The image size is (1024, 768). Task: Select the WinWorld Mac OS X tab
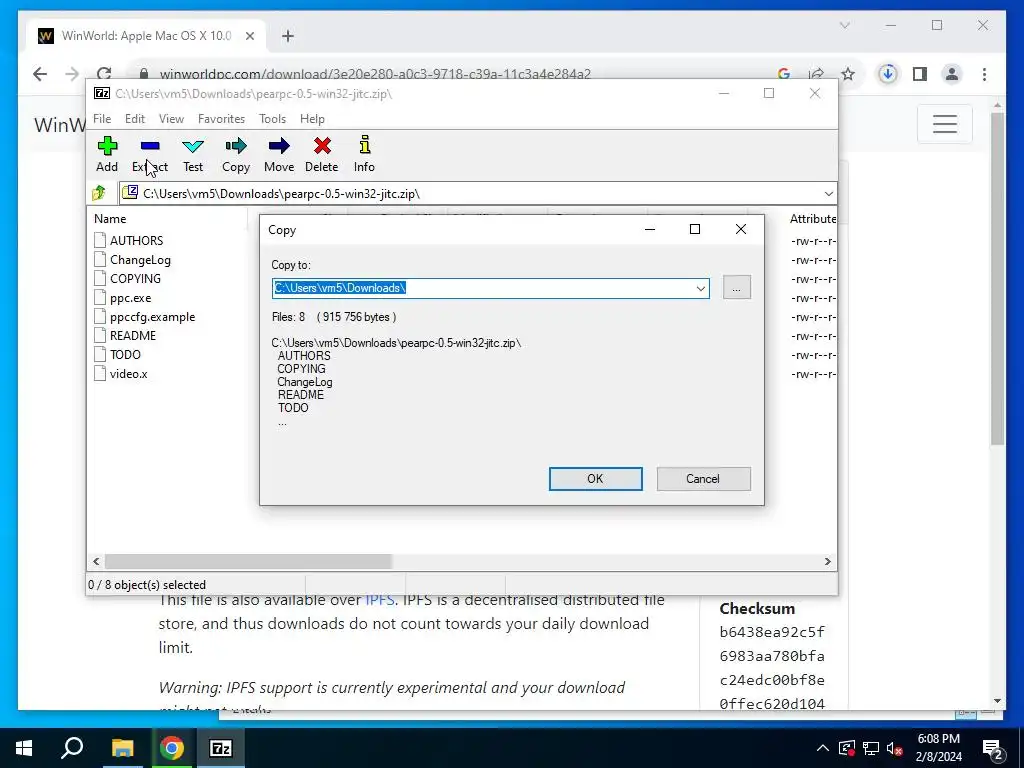146,36
